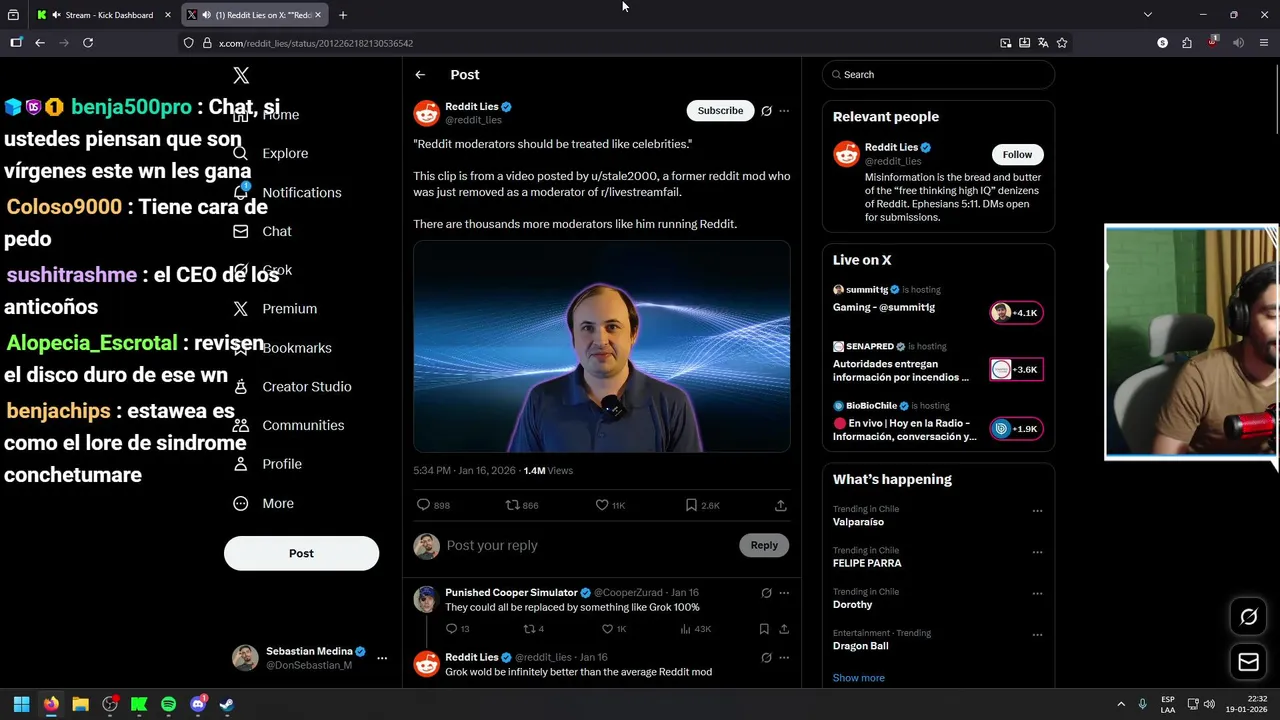Reload the page

point(88,43)
